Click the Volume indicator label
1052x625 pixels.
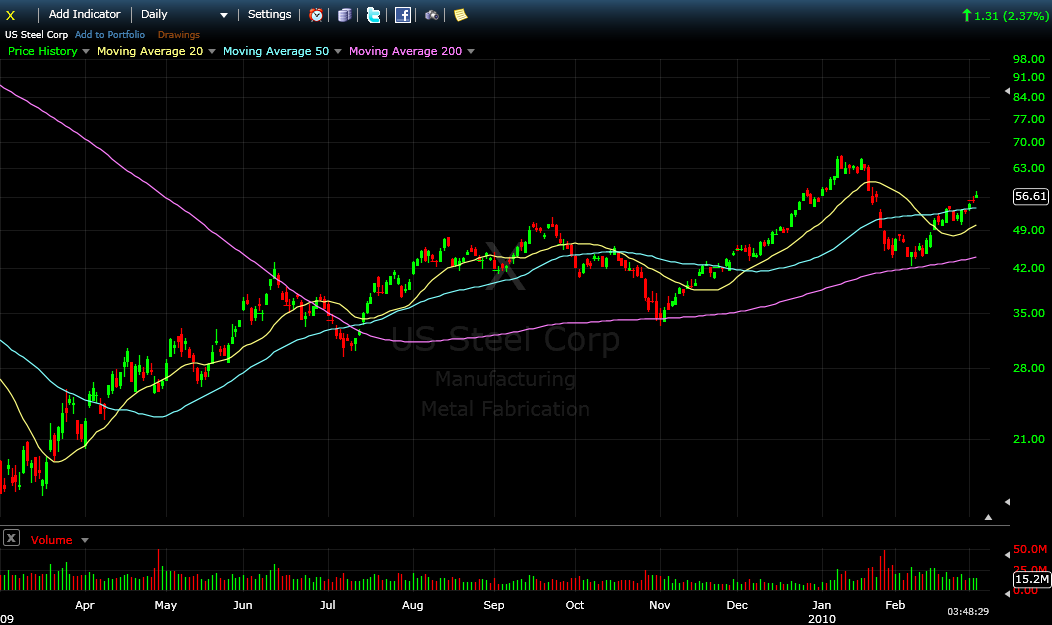51,540
